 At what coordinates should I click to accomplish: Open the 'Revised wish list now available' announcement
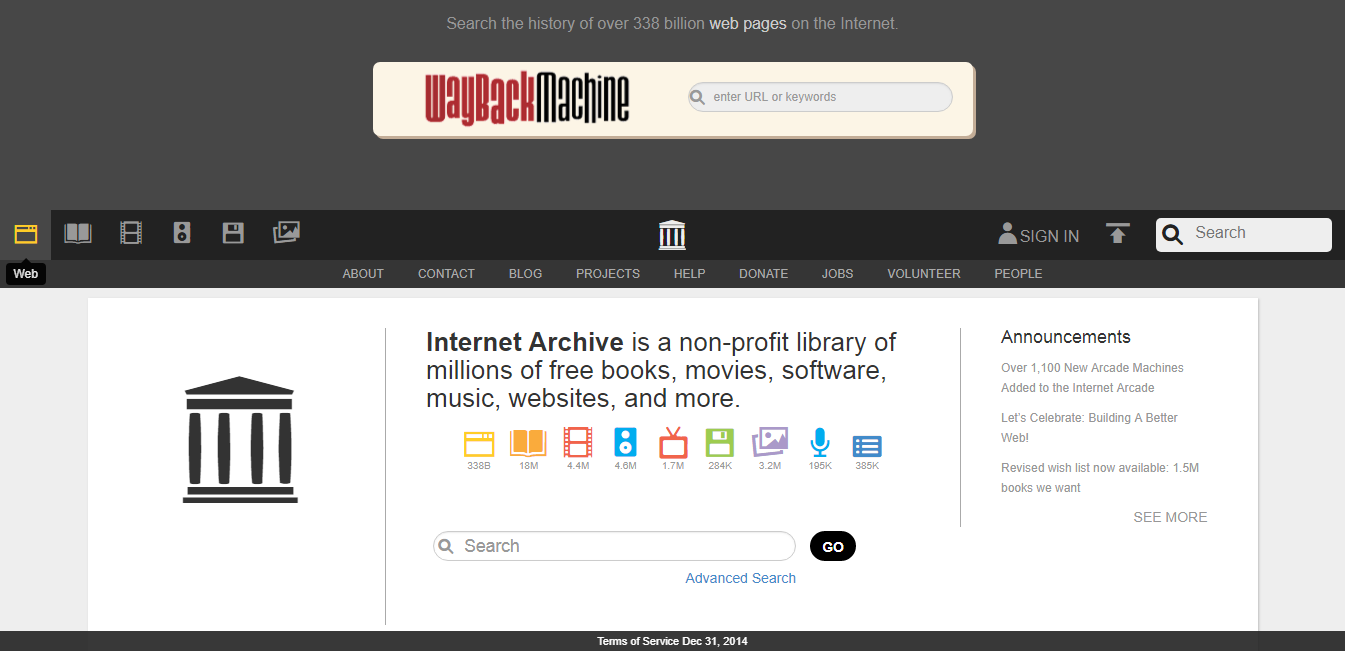click(1100, 478)
